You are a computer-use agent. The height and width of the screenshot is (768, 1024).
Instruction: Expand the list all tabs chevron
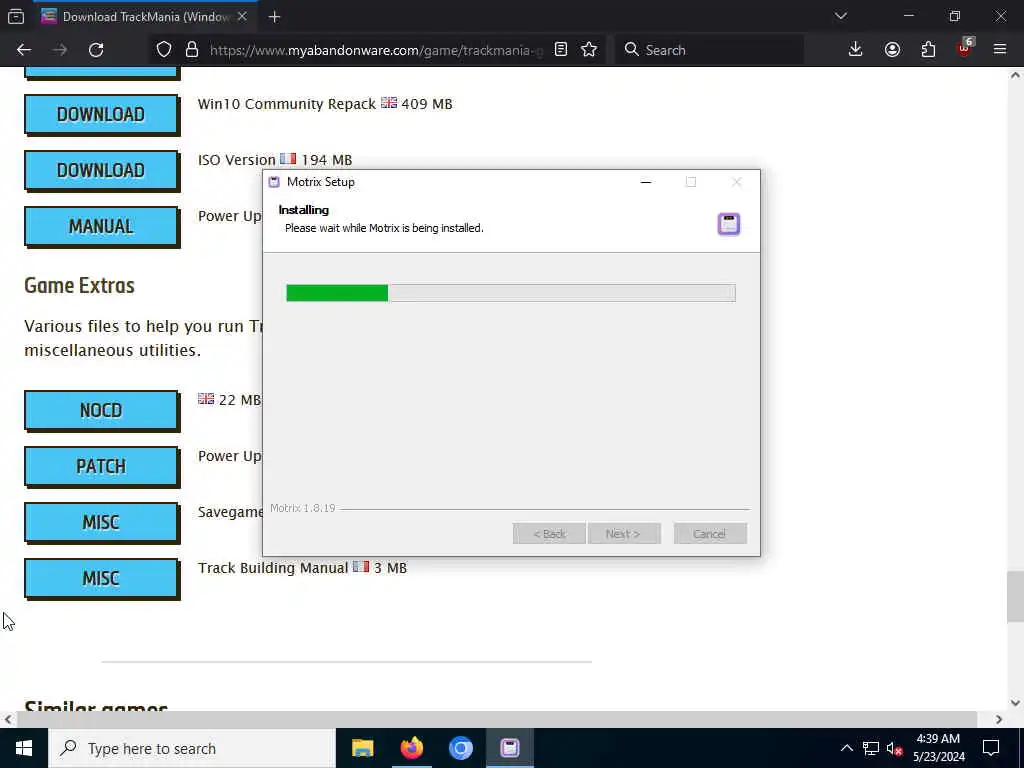click(841, 16)
